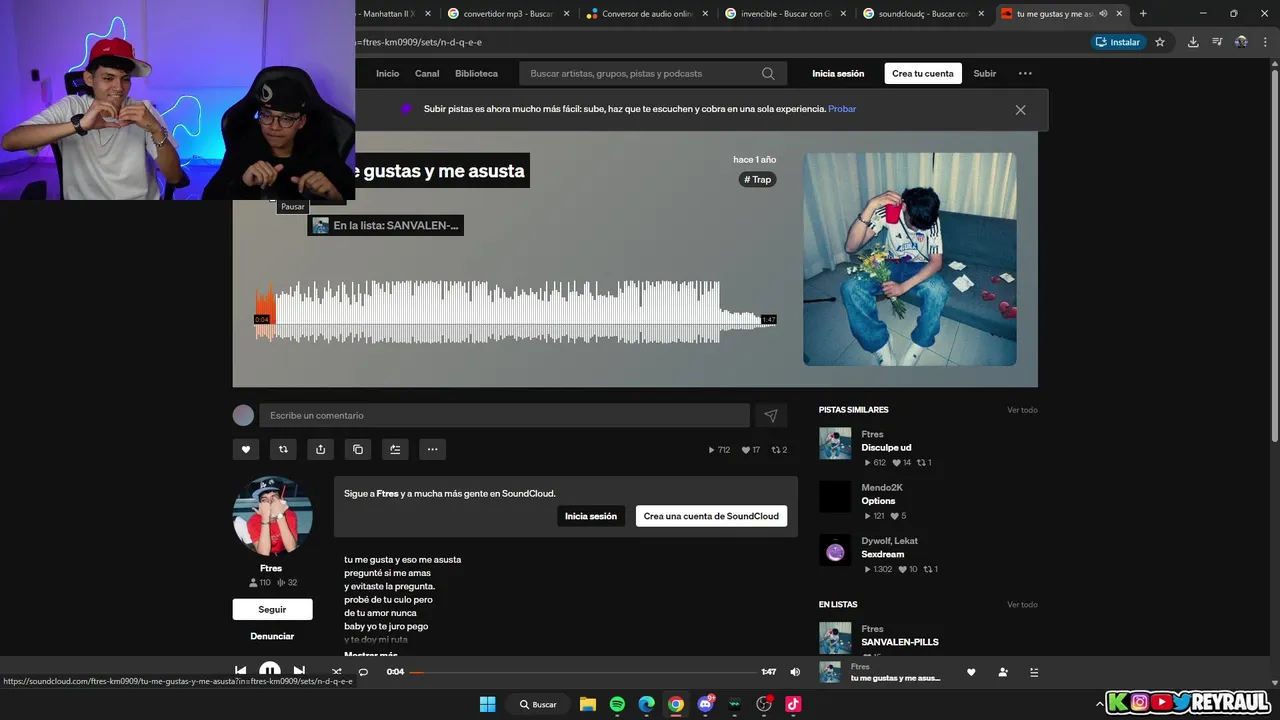Copy the track link icon
Image resolution: width=1280 pixels, height=720 pixels.
coord(358,449)
